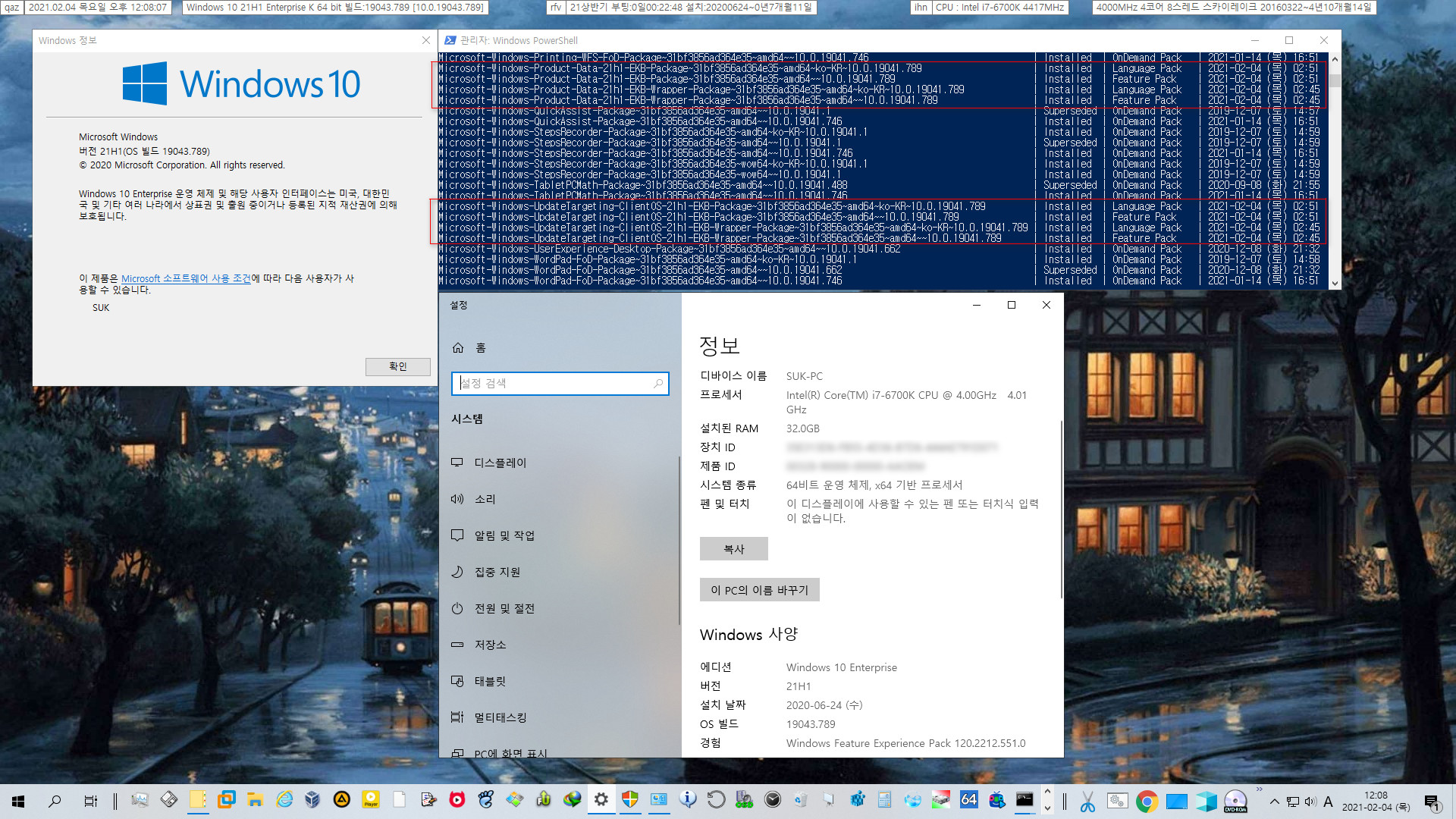Click the search magnifier in Settings search box
The width and height of the screenshot is (1456, 819).
point(658,384)
